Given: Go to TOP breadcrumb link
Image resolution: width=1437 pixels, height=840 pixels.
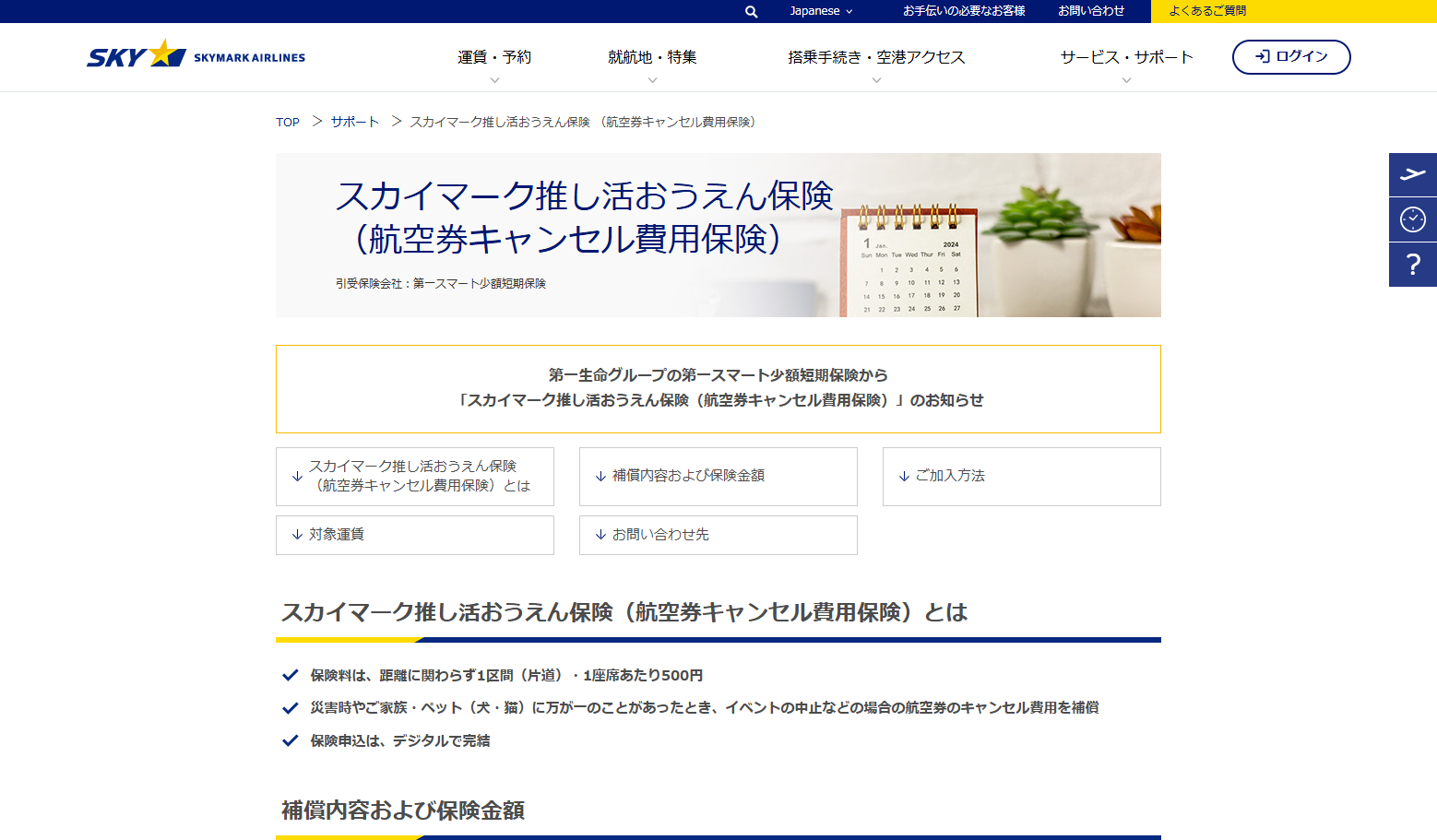Looking at the screenshot, I should click(x=288, y=122).
